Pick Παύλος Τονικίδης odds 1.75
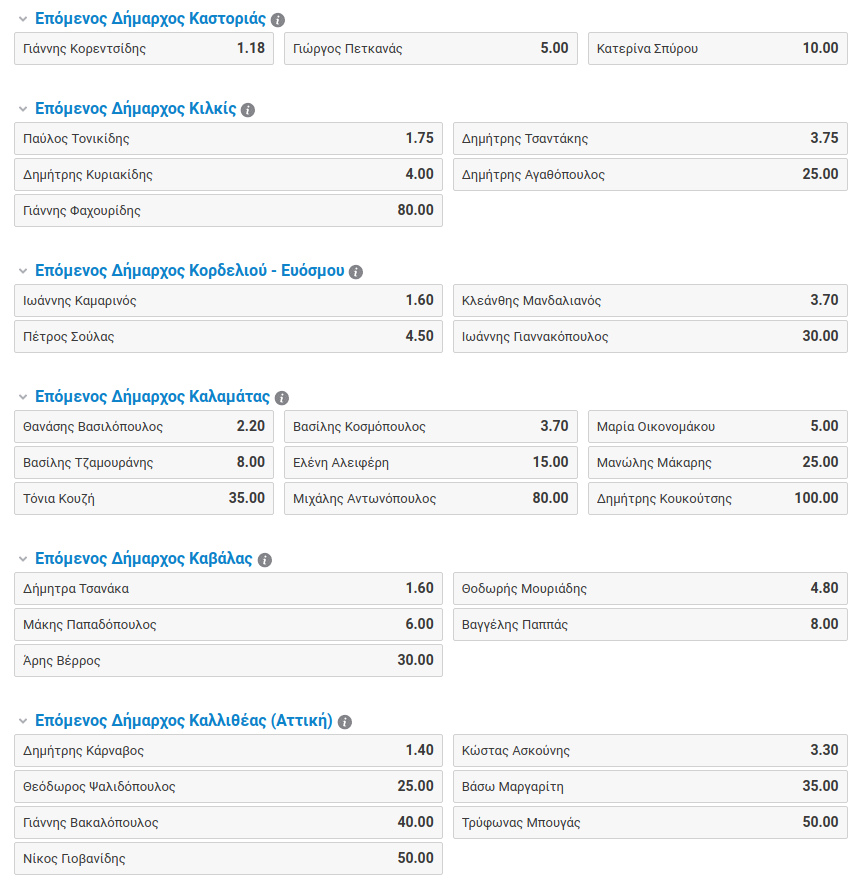The width and height of the screenshot is (858, 887). pos(228,139)
